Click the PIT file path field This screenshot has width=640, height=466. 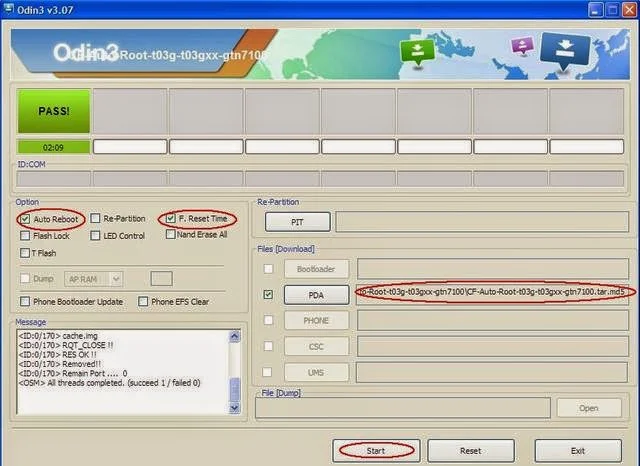click(482, 222)
